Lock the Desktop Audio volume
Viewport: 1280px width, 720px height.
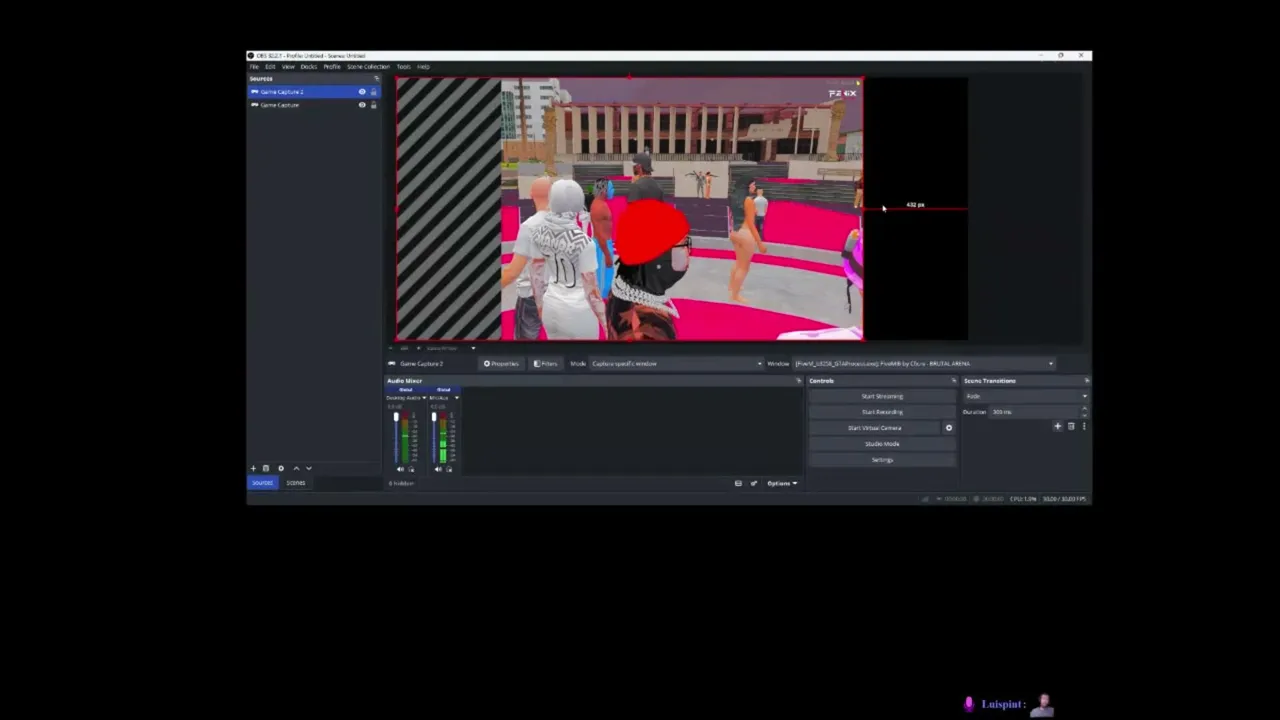(x=411, y=469)
